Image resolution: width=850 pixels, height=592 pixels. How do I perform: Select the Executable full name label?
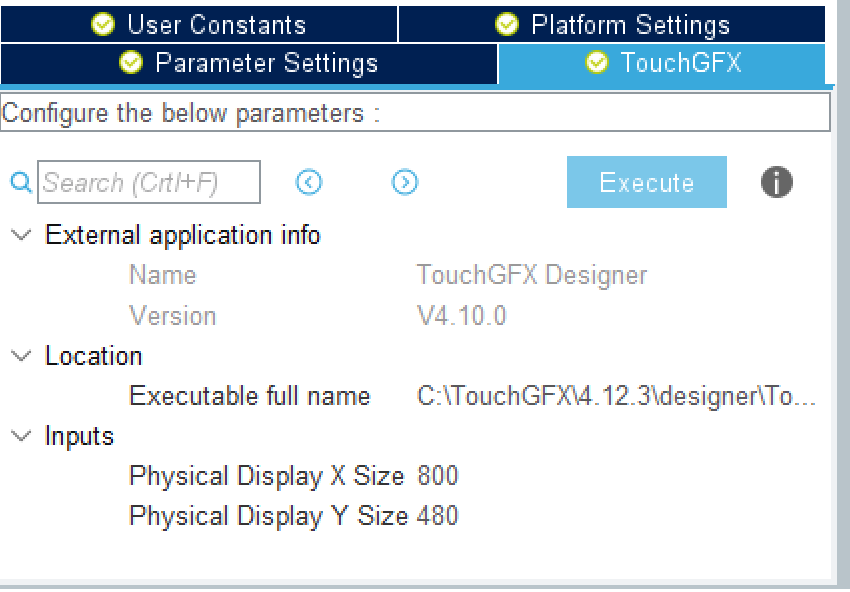[x=249, y=396]
